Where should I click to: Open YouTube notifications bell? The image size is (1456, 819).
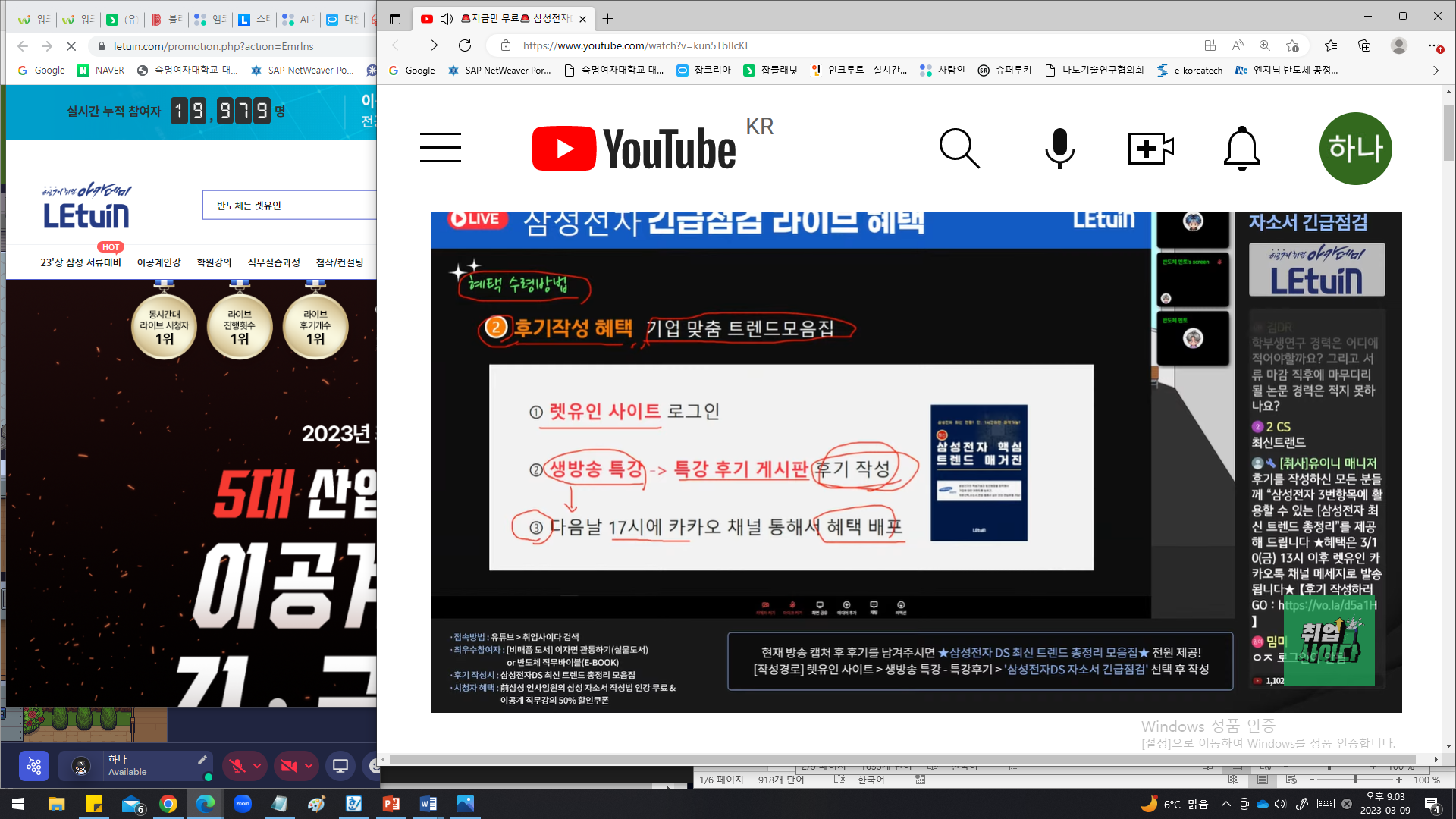[x=1241, y=148]
